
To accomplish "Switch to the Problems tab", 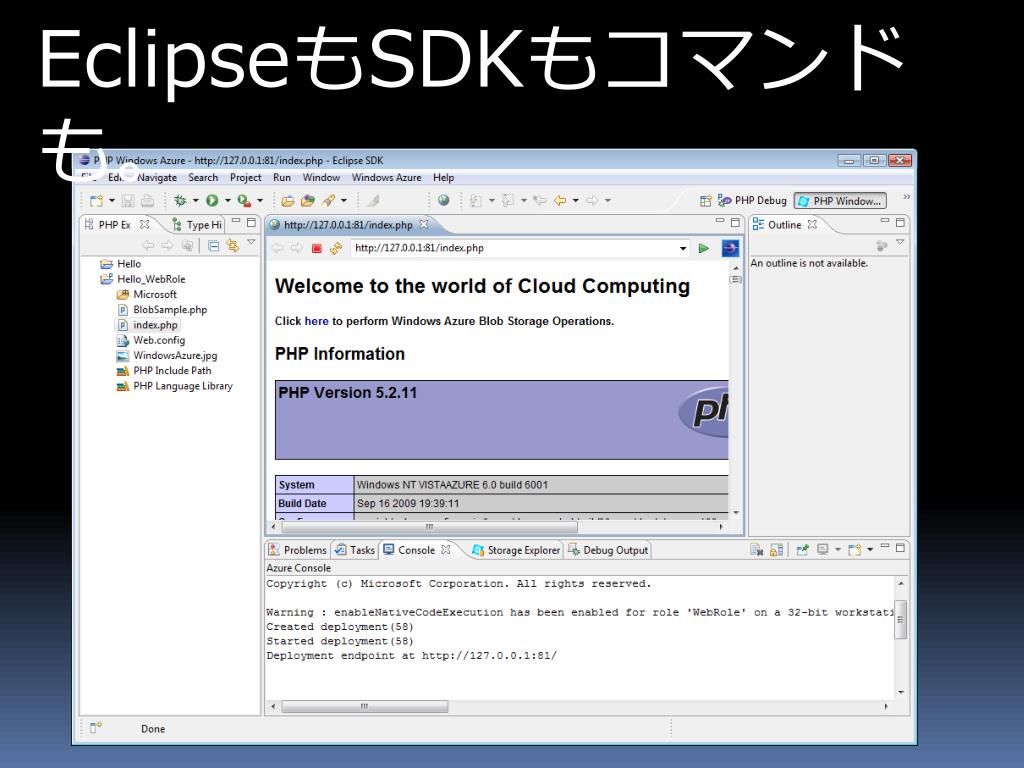I will click(x=298, y=550).
